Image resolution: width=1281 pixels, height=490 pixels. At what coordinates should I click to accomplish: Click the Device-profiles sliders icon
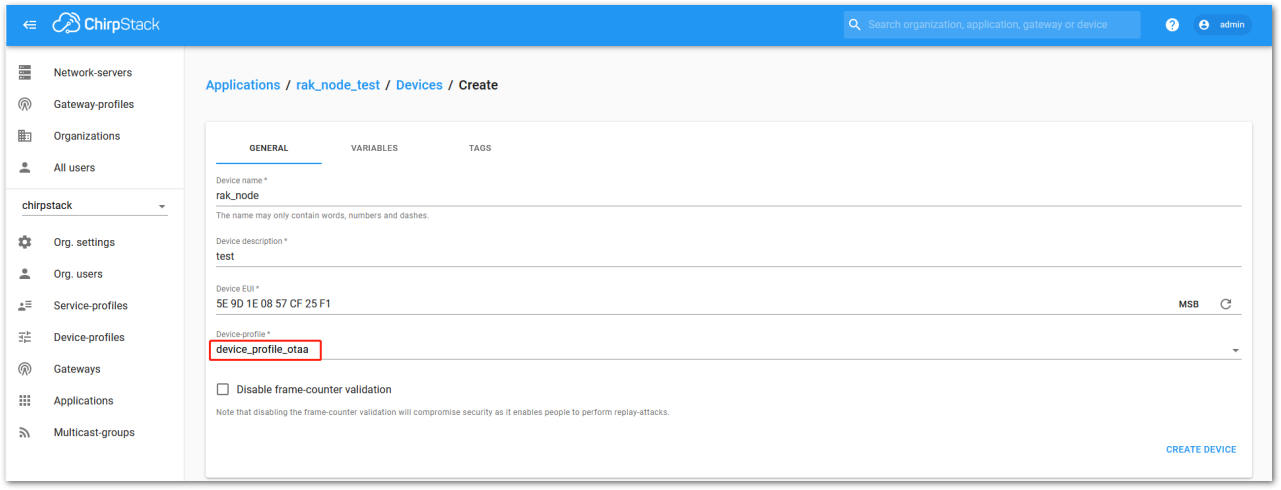[x=25, y=337]
